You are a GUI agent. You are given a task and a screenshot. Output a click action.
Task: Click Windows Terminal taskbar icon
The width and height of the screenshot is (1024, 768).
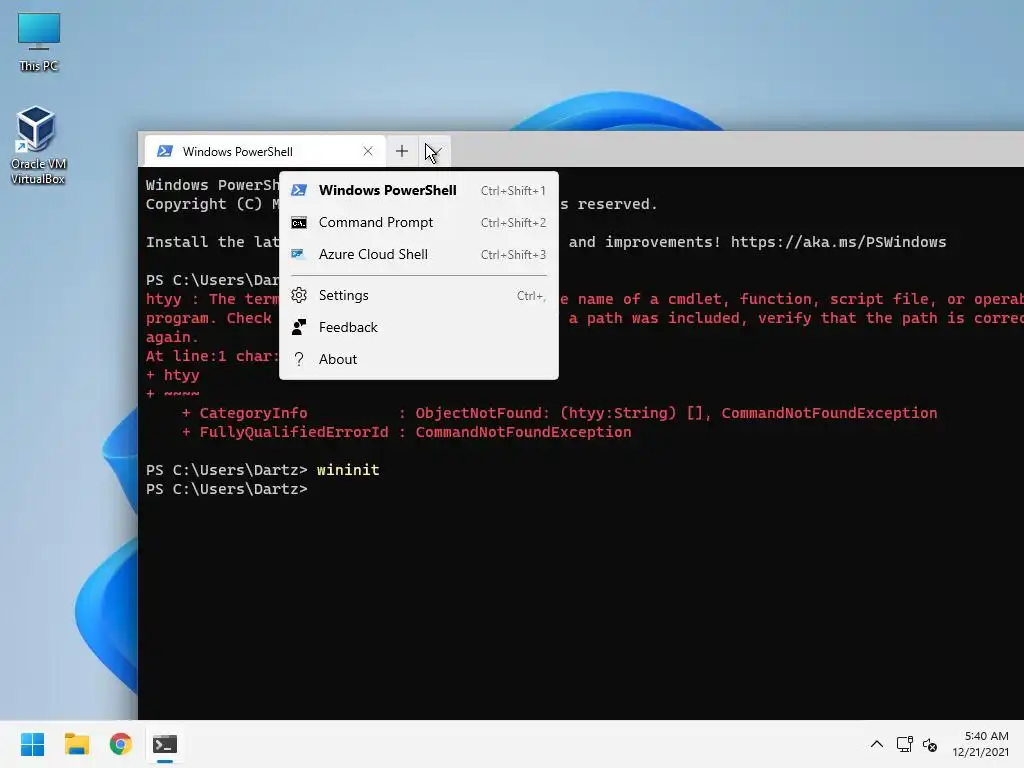pos(165,744)
